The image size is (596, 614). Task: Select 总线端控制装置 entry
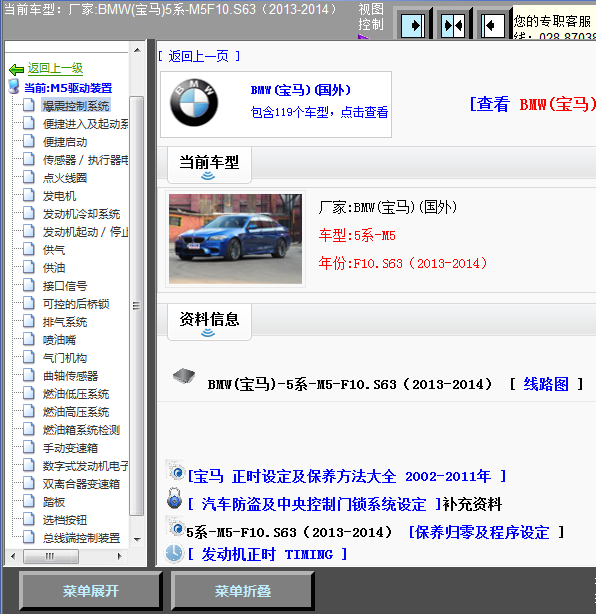tap(81, 538)
